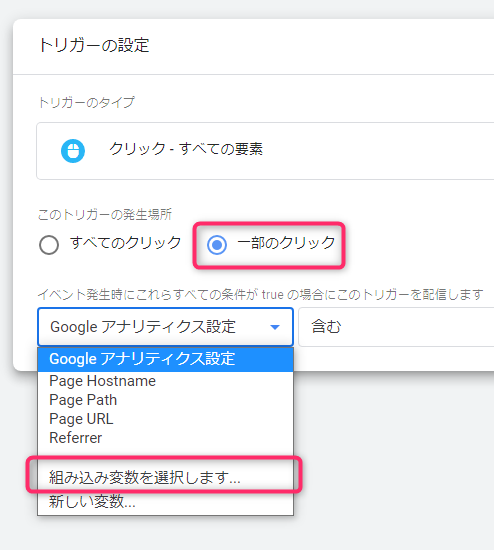
Task: Open the Google アナリティクス設定 variable combo box
Action: (x=165, y=327)
